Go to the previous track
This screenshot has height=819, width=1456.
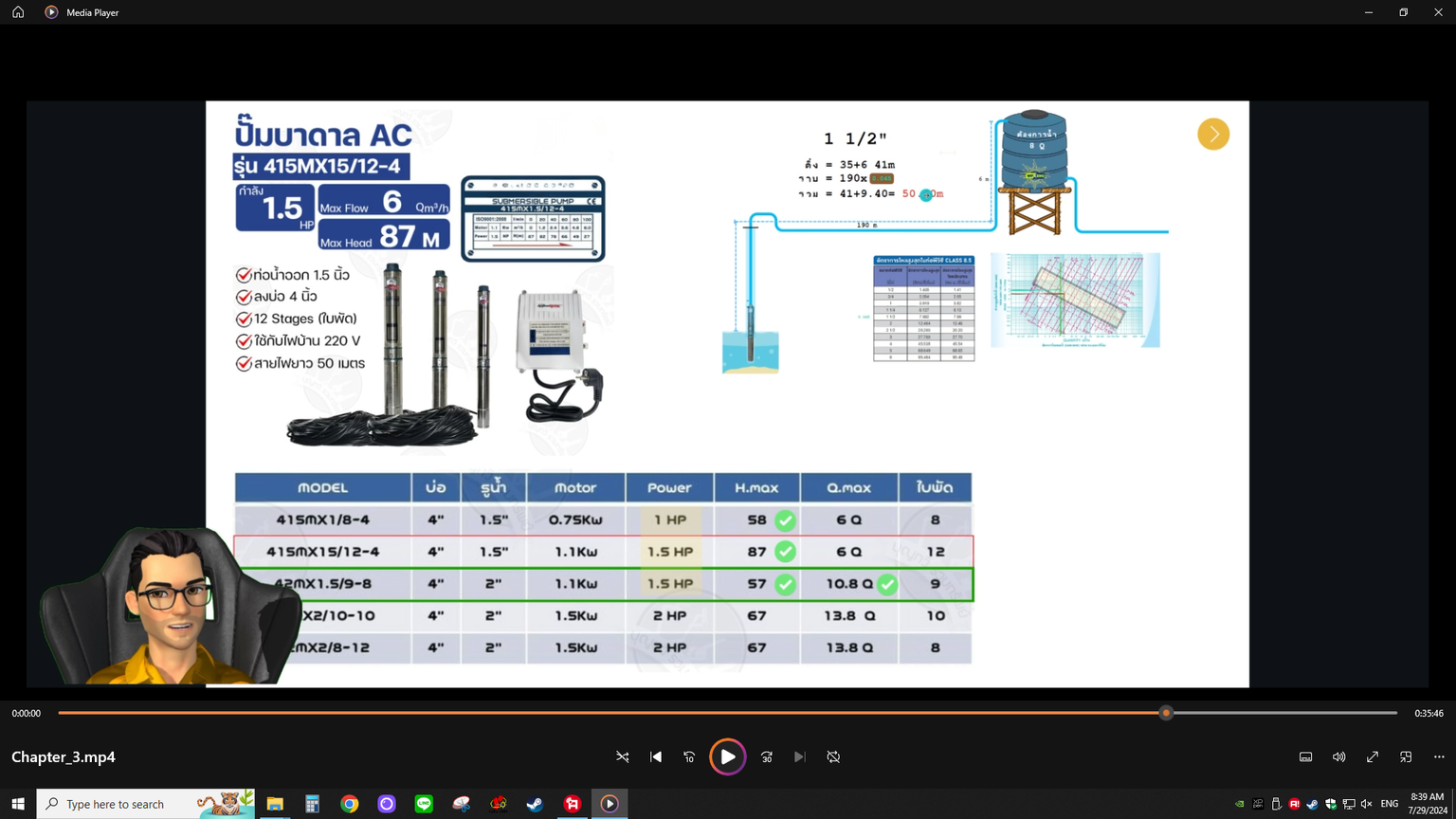(x=656, y=757)
